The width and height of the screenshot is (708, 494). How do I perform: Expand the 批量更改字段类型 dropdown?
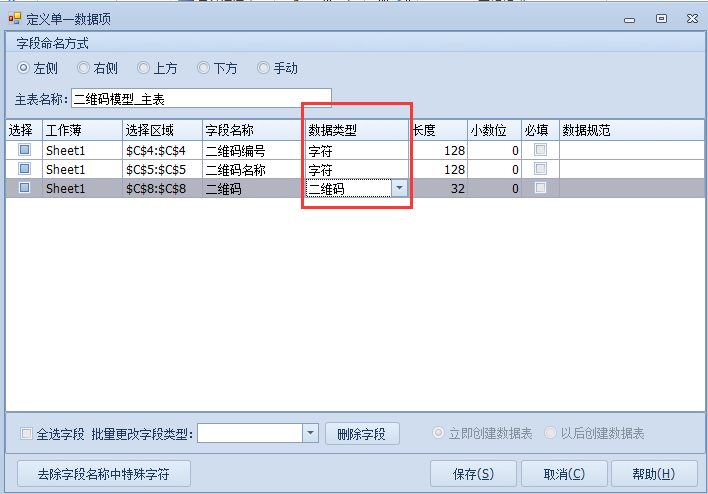click(310, 433)
